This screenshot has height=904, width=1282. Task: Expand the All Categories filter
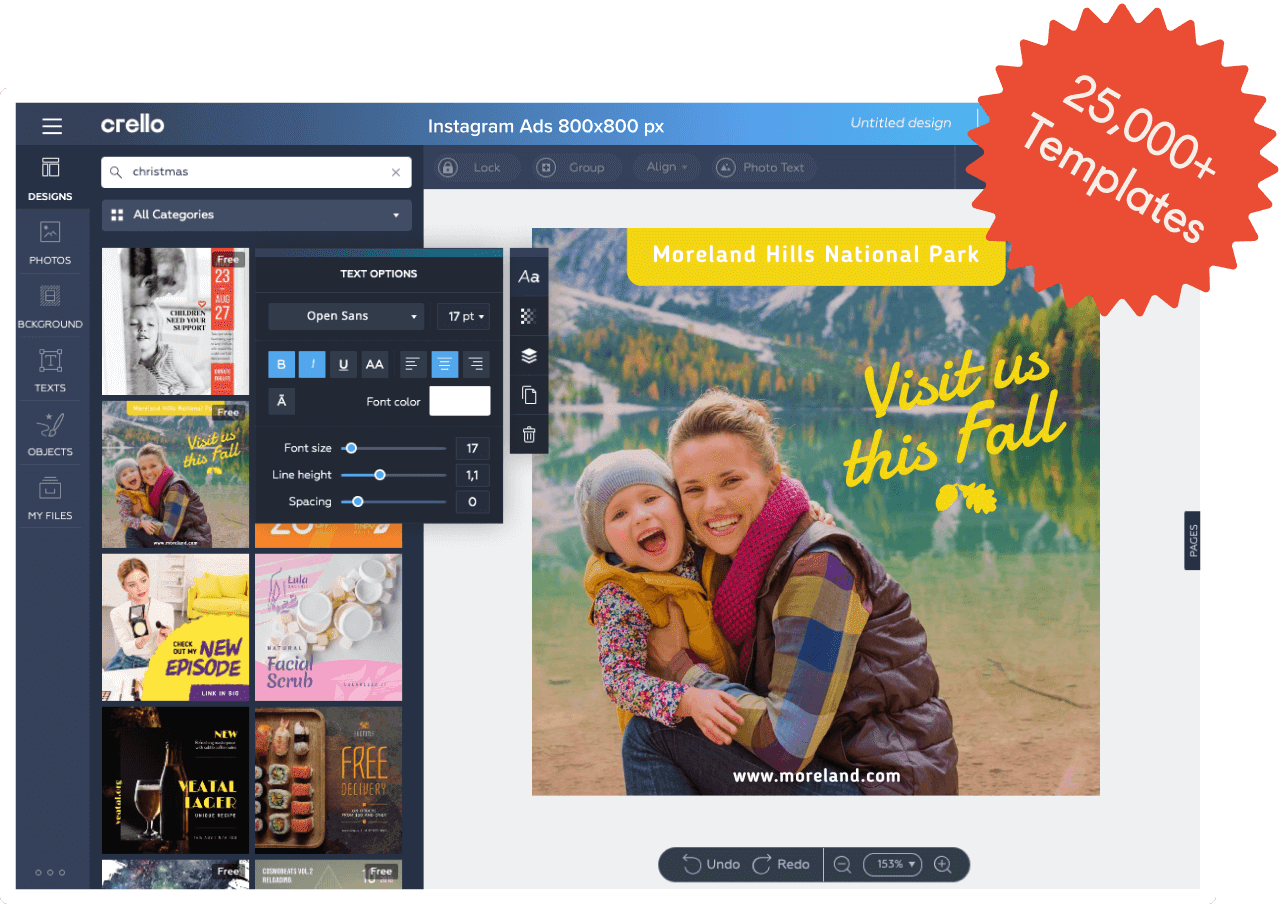point(256,214)
